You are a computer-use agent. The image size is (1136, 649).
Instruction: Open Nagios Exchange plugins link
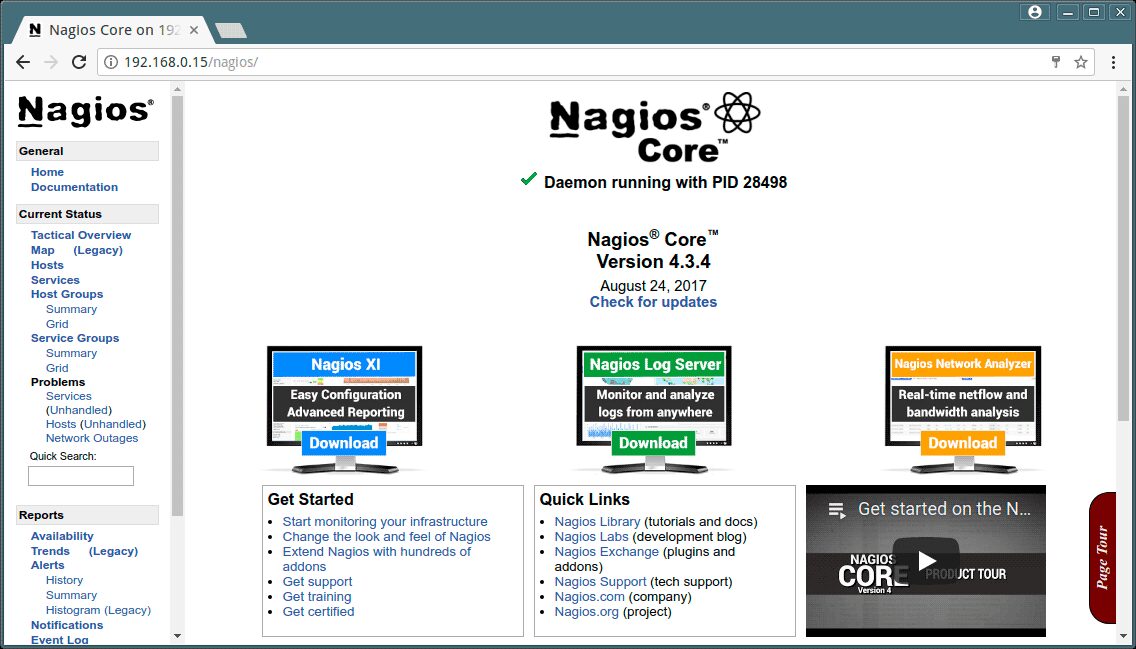606,551
